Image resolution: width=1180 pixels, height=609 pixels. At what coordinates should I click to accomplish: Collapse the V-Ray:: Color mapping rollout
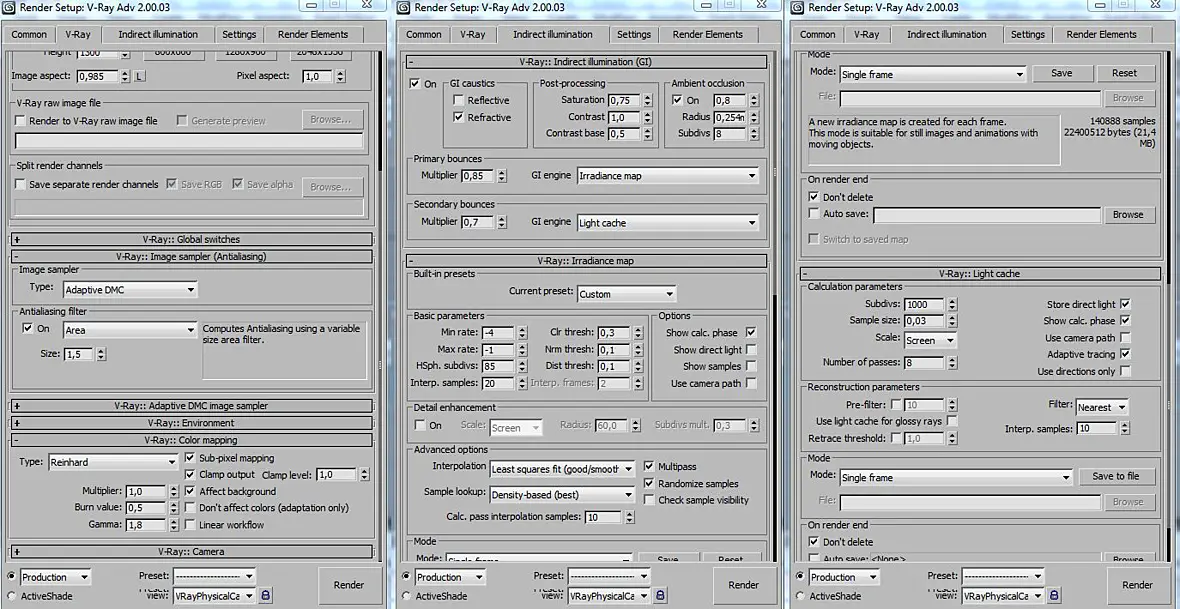(x=191, y=440)
